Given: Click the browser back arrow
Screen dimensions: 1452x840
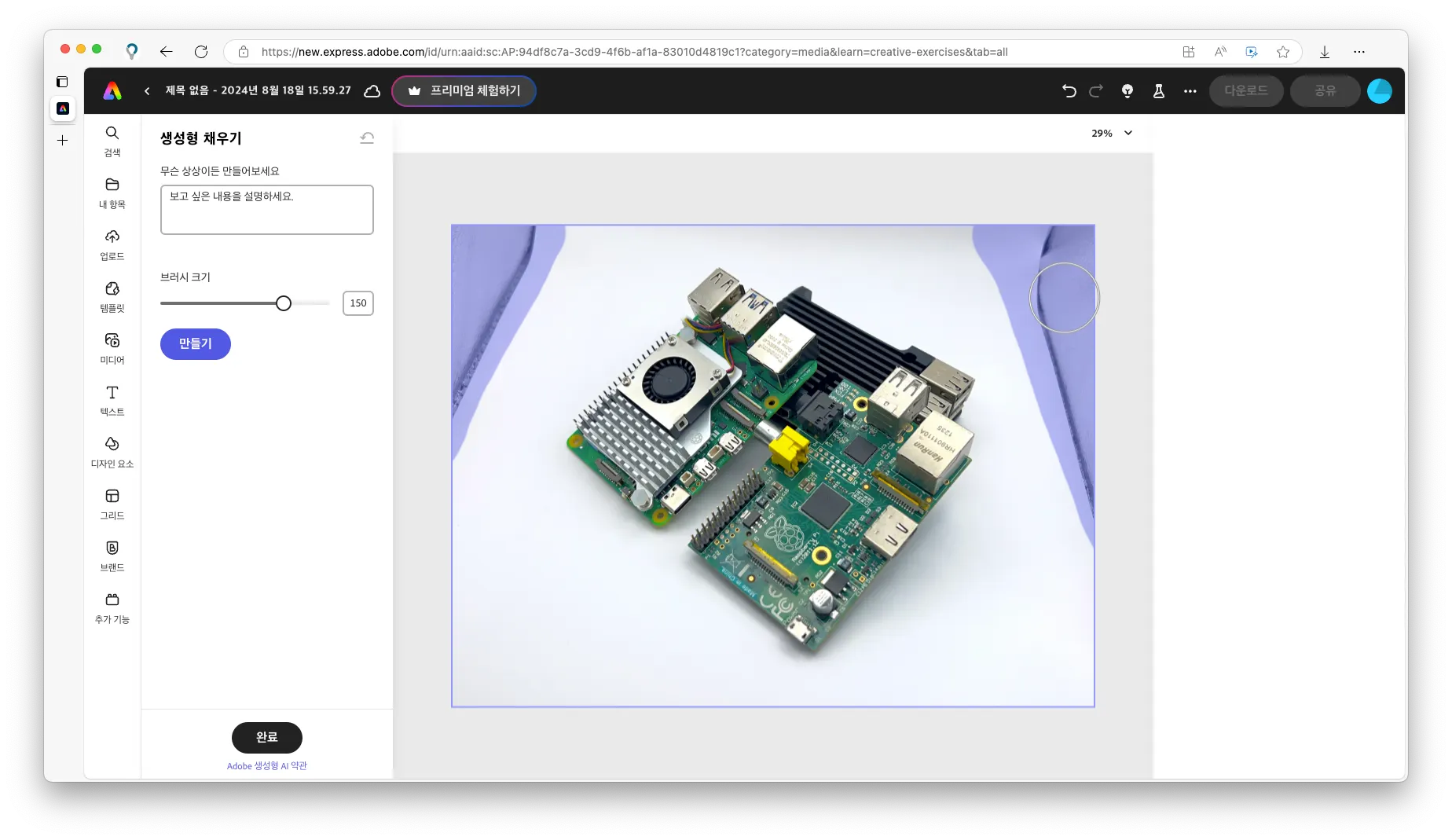Looking at the screenshot, I should click(x=166, y=52).
